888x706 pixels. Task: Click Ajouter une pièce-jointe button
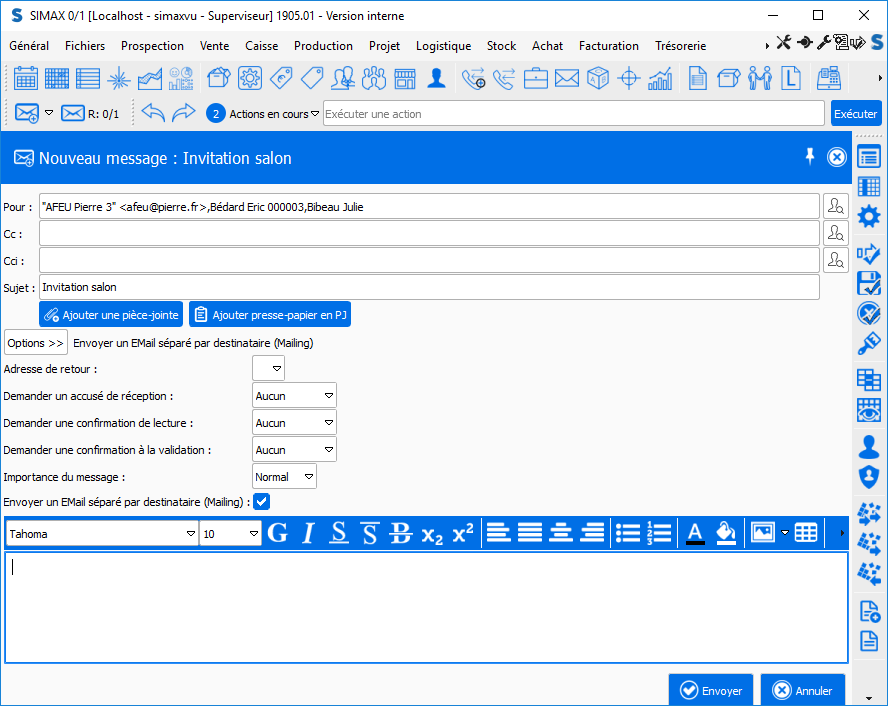click(x=111, y=315)
